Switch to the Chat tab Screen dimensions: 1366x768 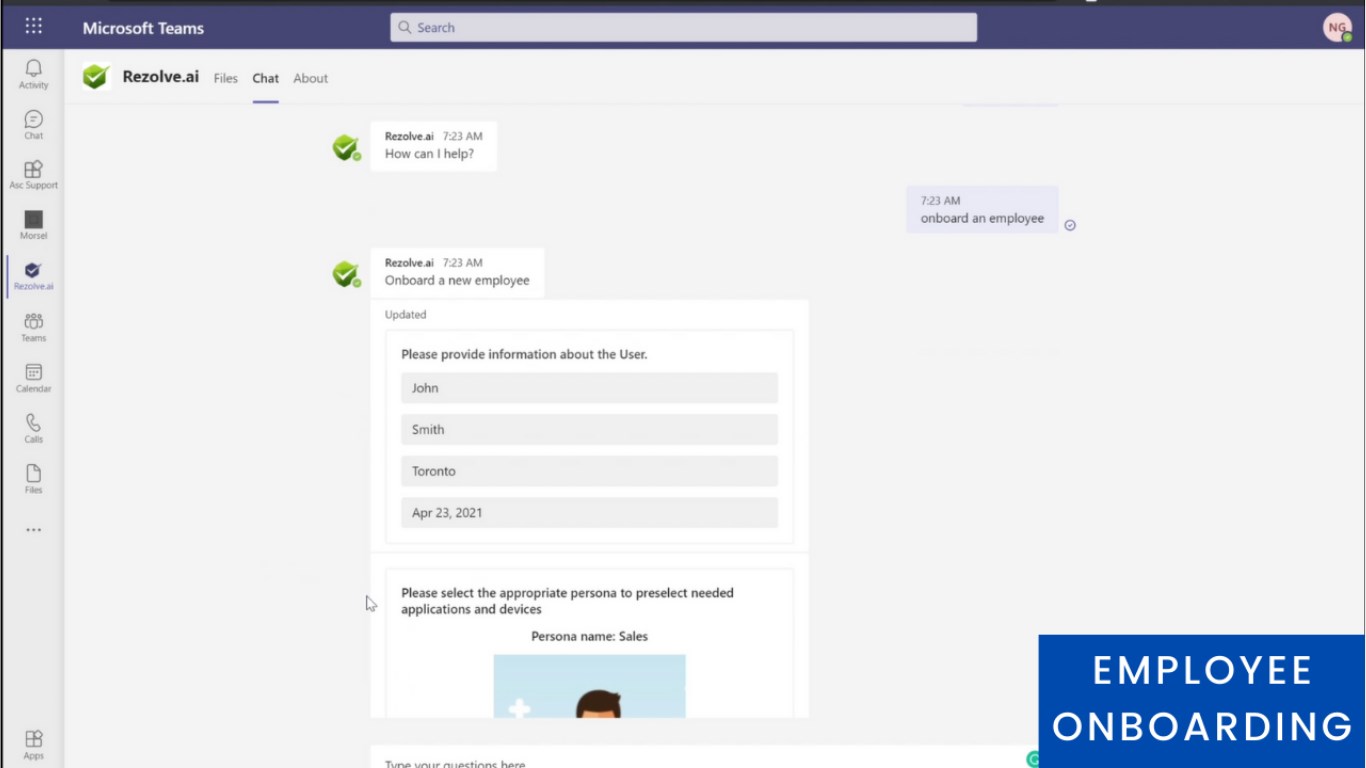point(265,78)
